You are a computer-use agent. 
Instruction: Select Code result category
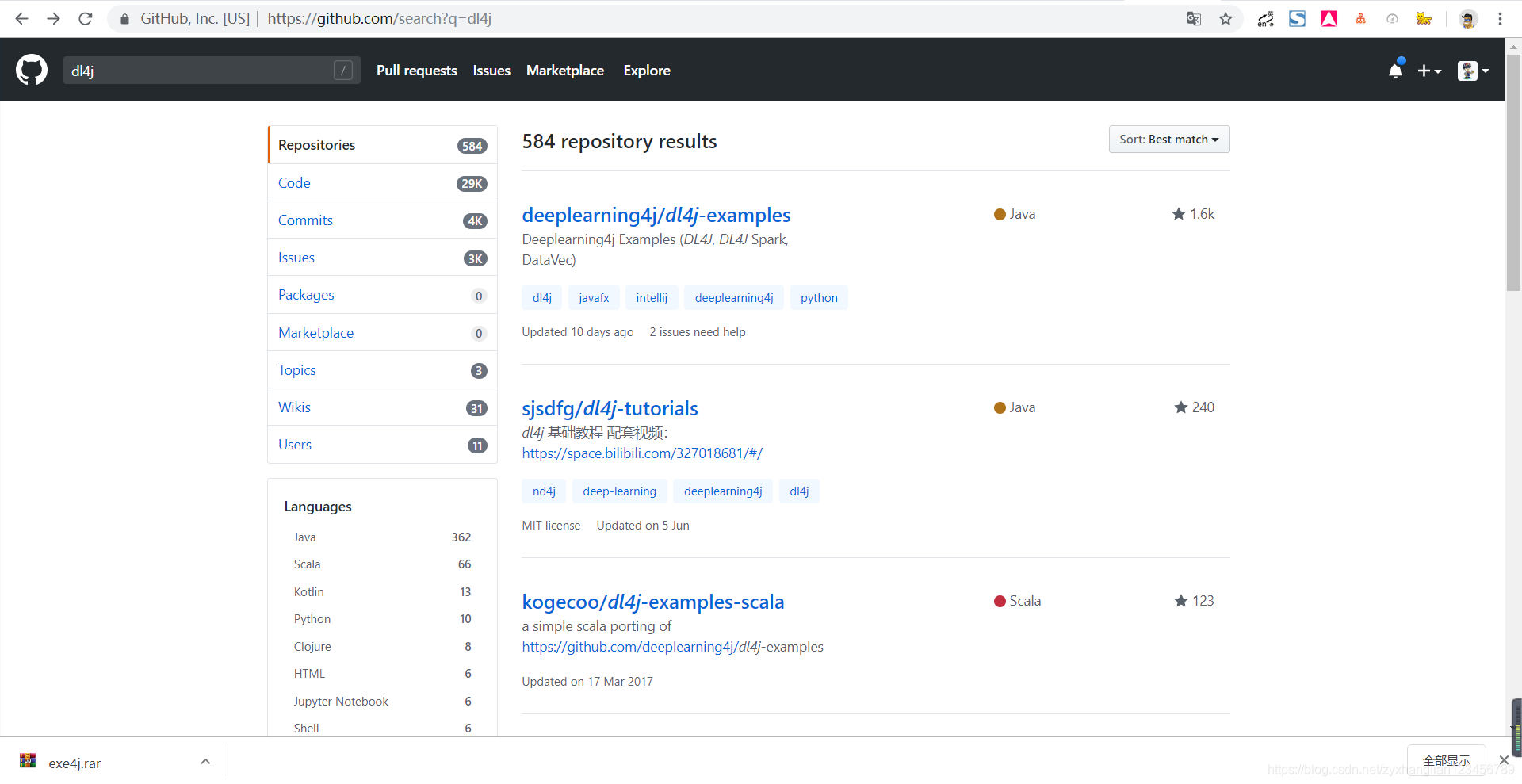tap(383, 182)
